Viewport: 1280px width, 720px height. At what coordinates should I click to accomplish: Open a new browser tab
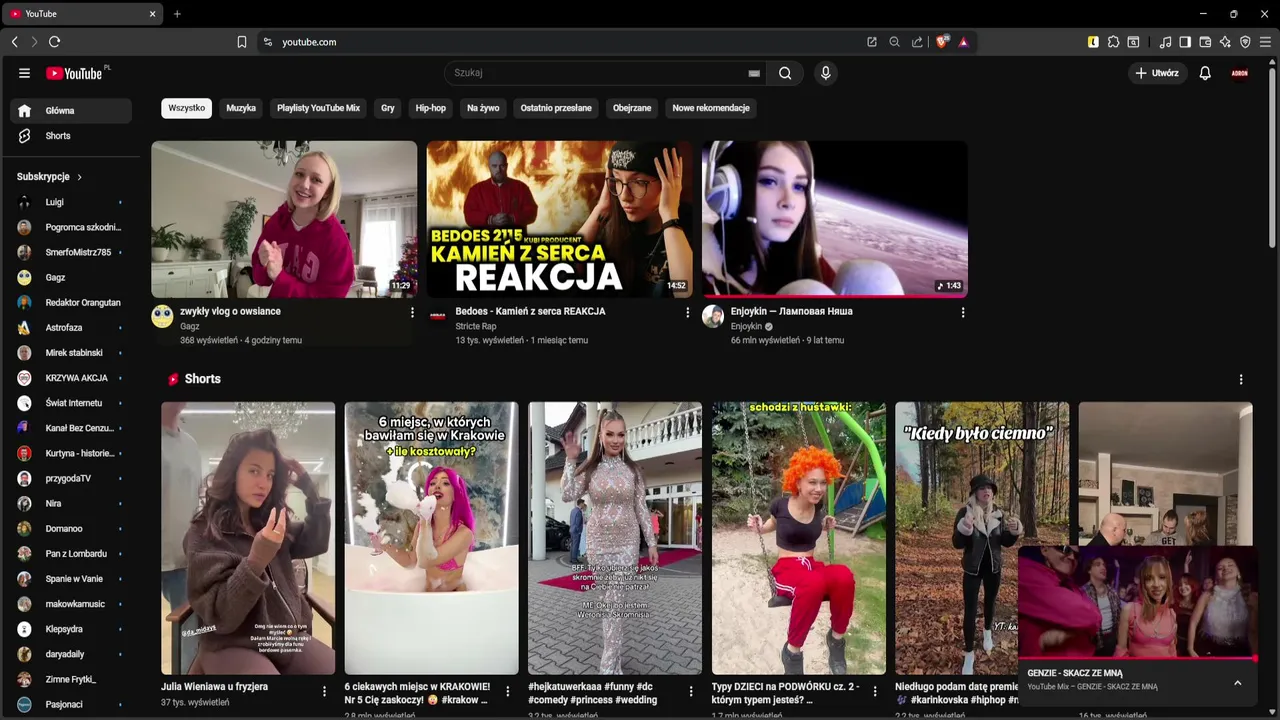tap(177, 14)
